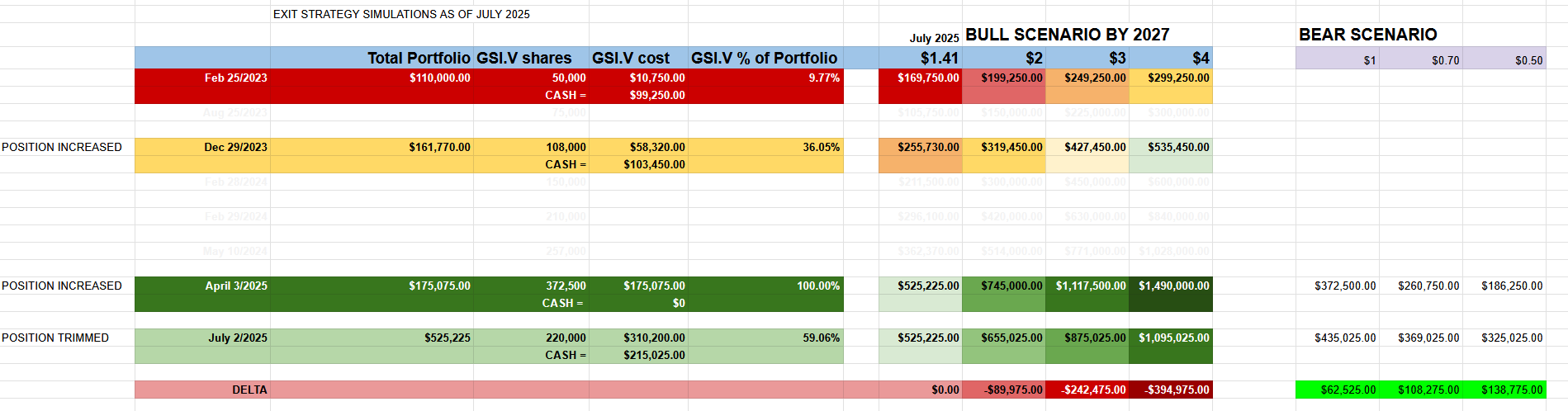Select the $199,250.00 cell

pyautogui.click(x=1004, y=78)
